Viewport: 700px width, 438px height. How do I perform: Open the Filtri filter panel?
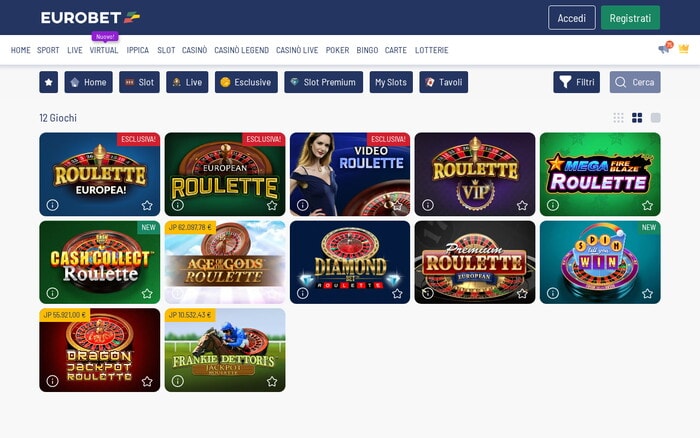pos(576,82)
